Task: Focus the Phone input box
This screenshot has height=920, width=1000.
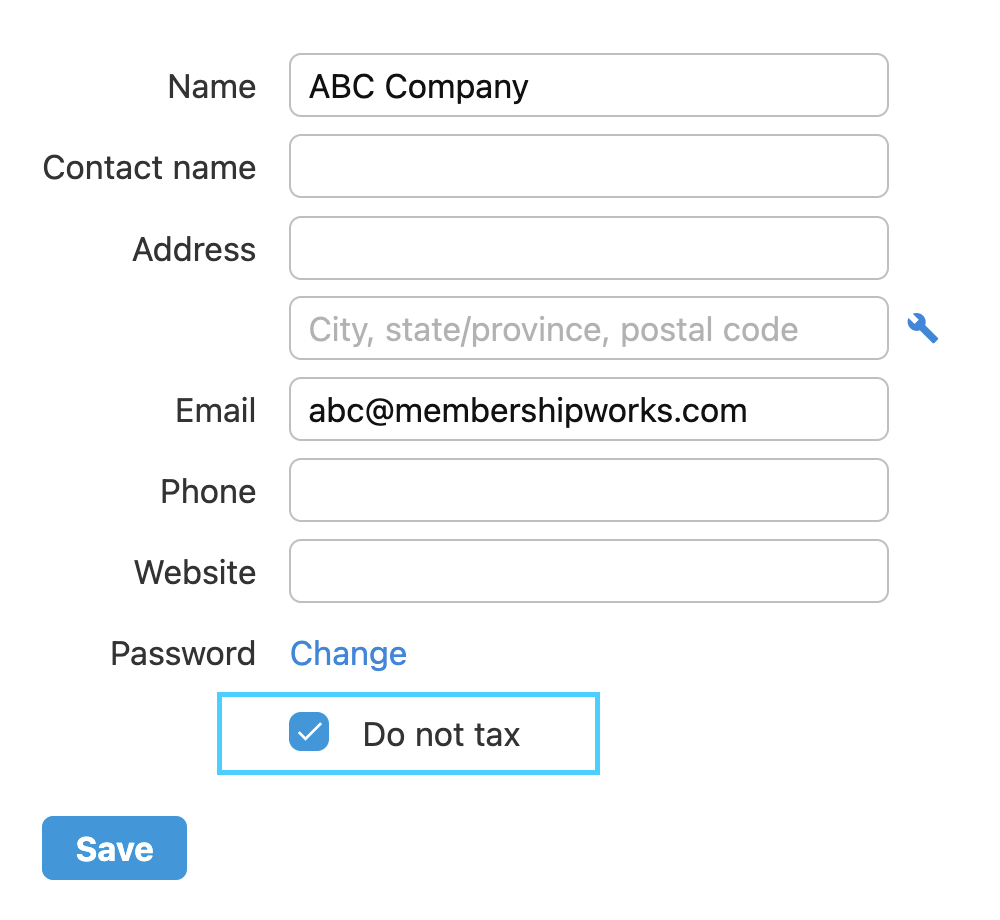Action: 588,491
